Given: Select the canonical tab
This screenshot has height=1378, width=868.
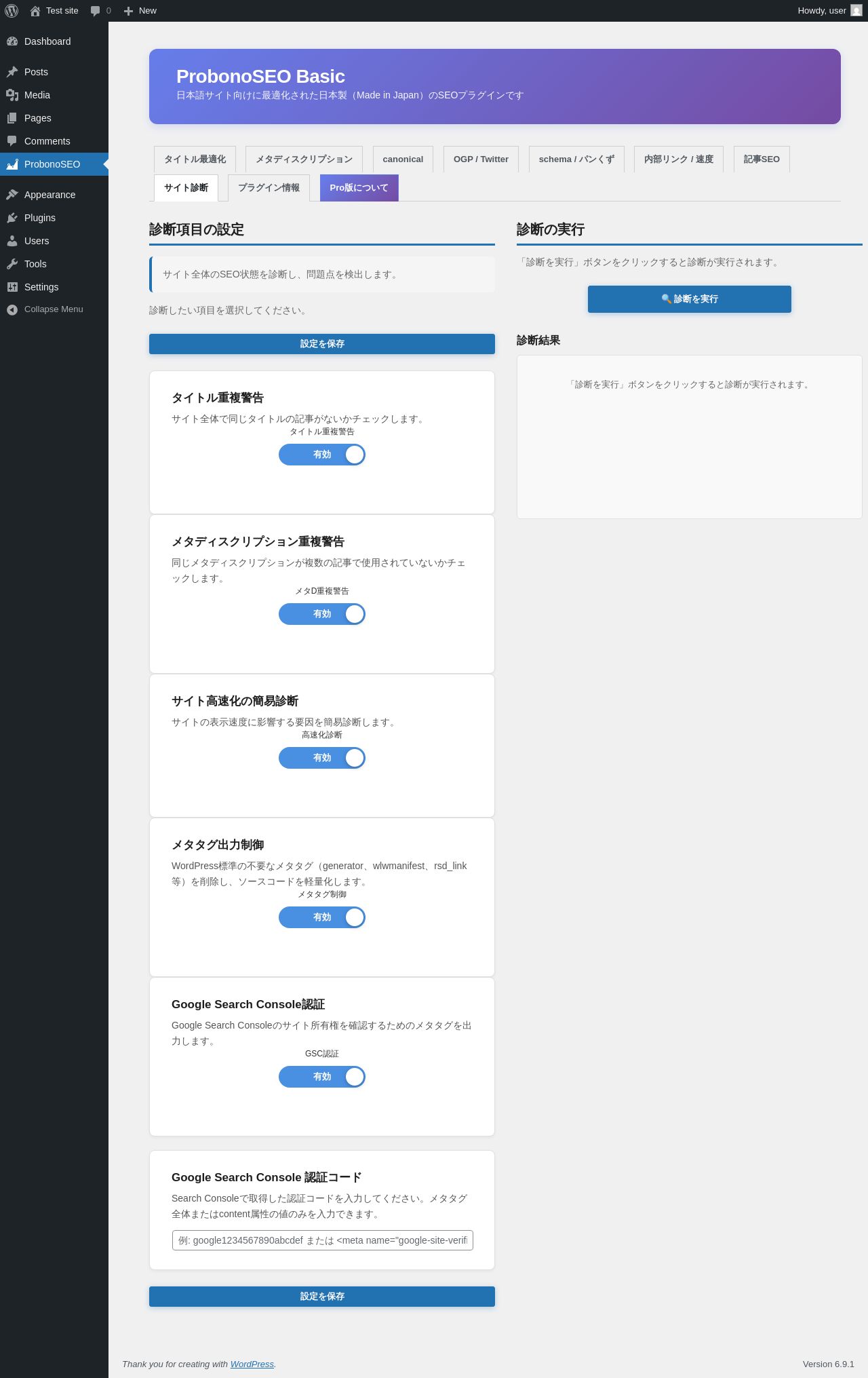Looking at the screenshot, I should point(403,159).
